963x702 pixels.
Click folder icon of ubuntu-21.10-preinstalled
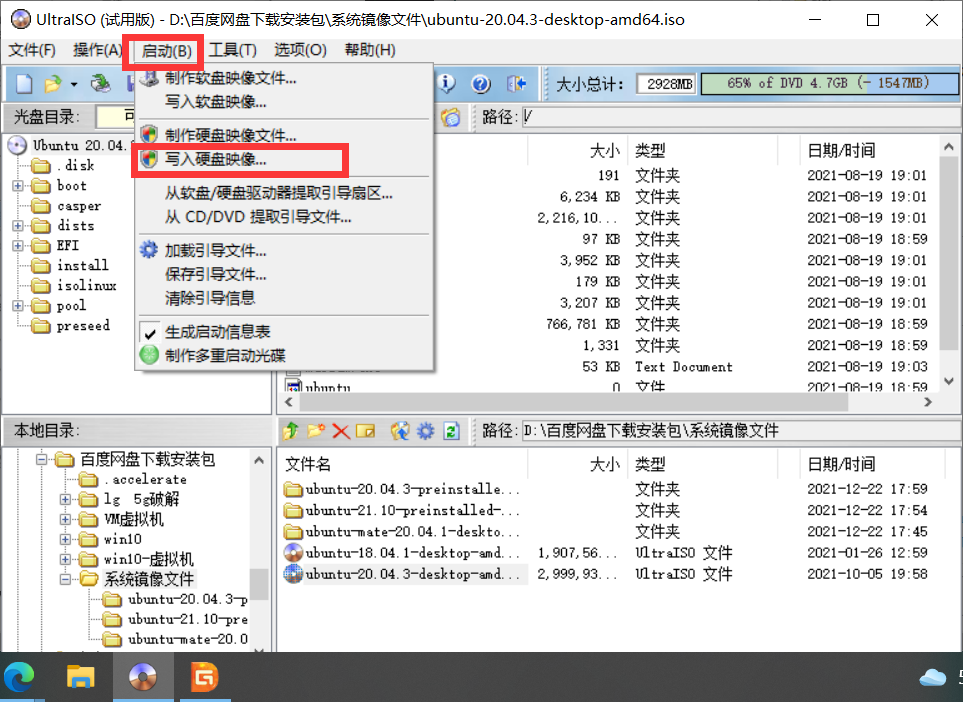coord(293,510)
